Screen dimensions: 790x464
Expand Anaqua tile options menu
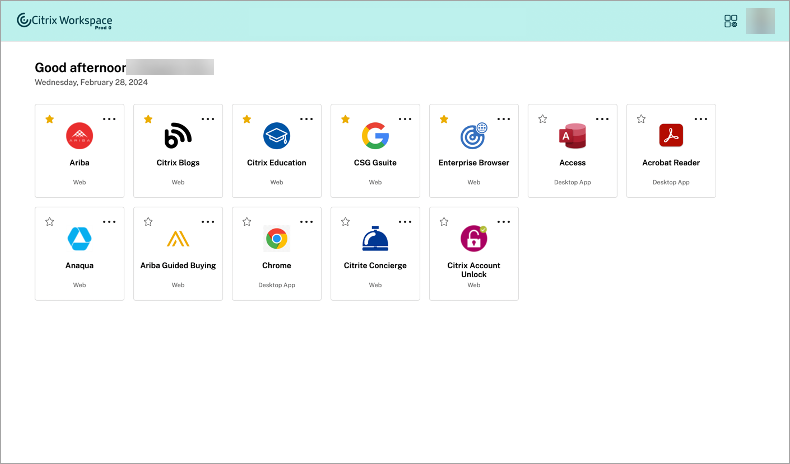pyautogui.click(x=109, y=222)
